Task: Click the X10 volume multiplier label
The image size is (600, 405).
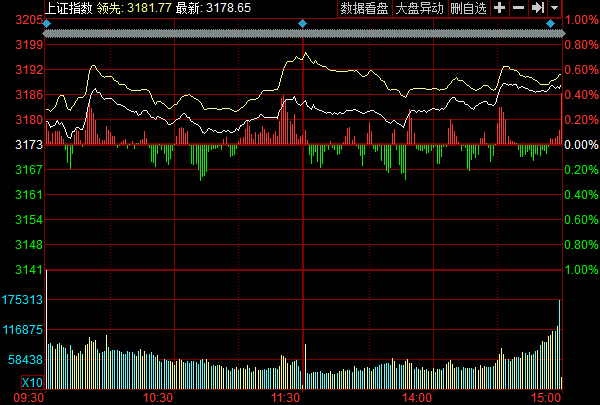Action: (32, 384)
